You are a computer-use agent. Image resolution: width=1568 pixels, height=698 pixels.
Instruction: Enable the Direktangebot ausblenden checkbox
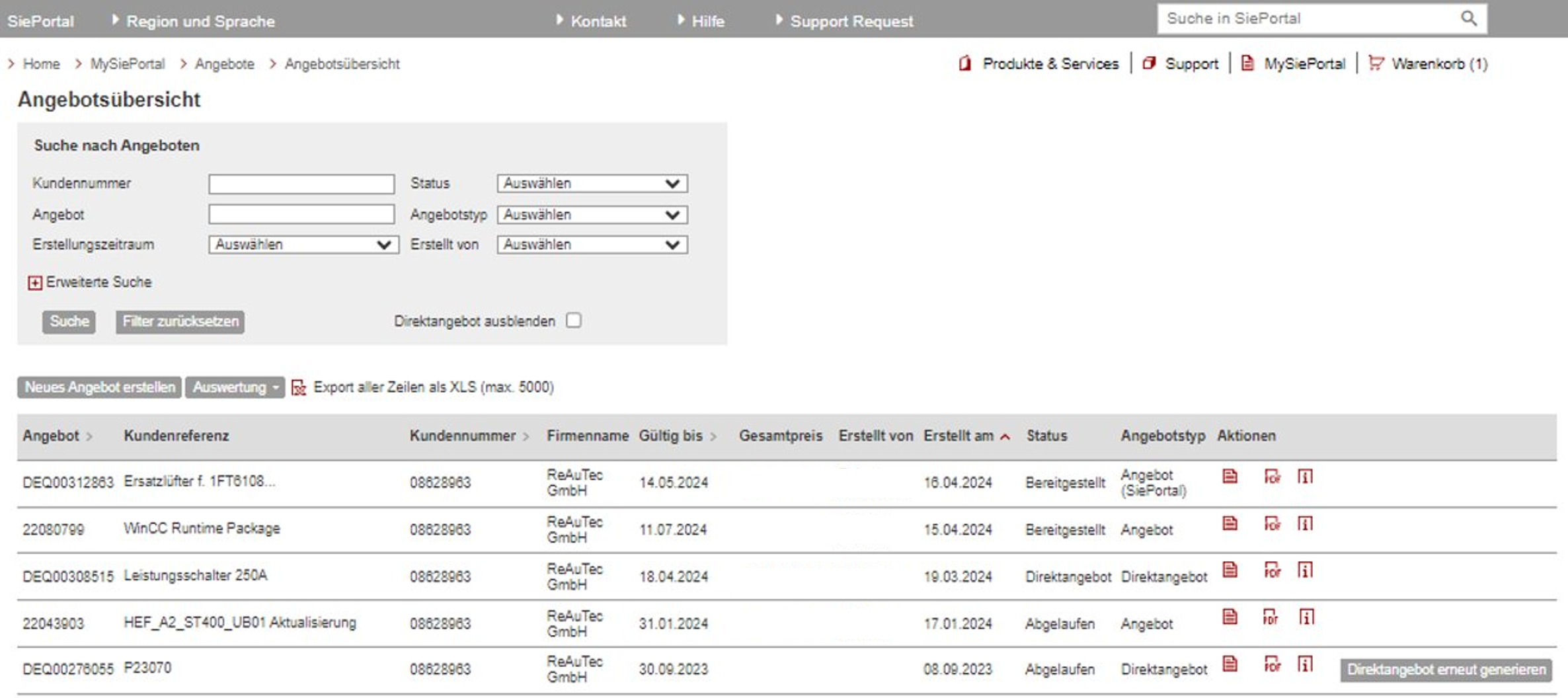574,321
